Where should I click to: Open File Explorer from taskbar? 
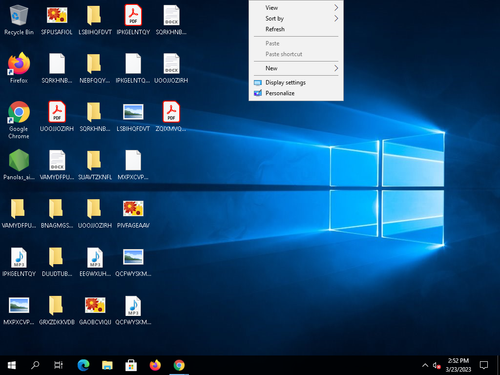[107, 365]
